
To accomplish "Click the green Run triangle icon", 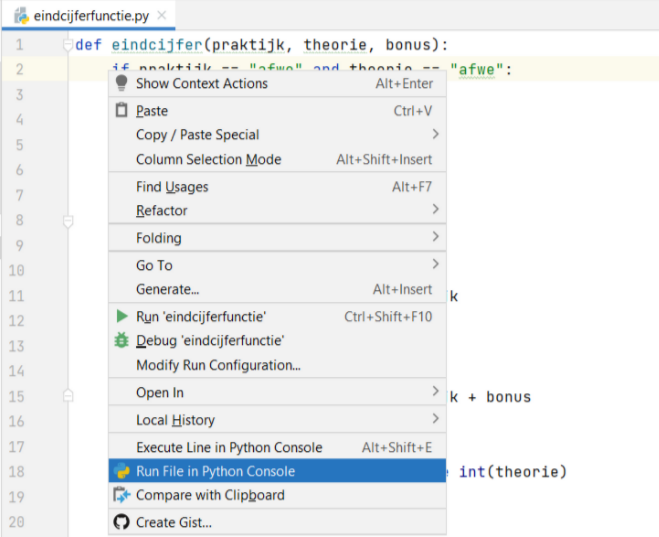I will click(122, 316).
